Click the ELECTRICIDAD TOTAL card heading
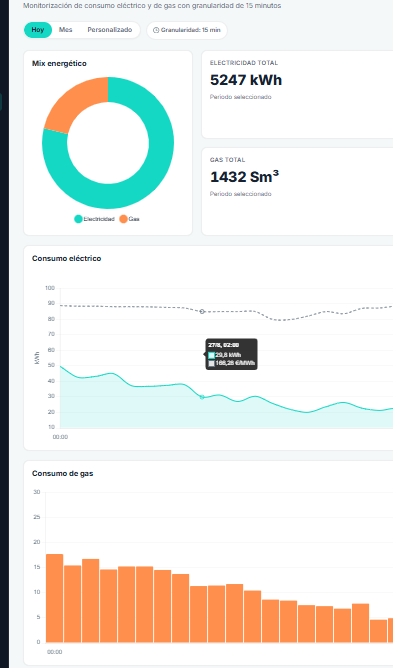 pos(244,63)
